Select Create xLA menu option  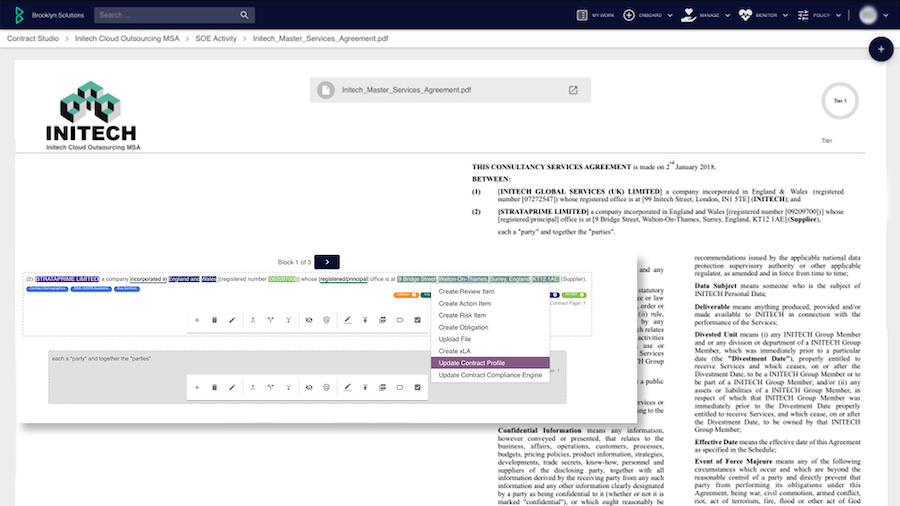(490, 351)
